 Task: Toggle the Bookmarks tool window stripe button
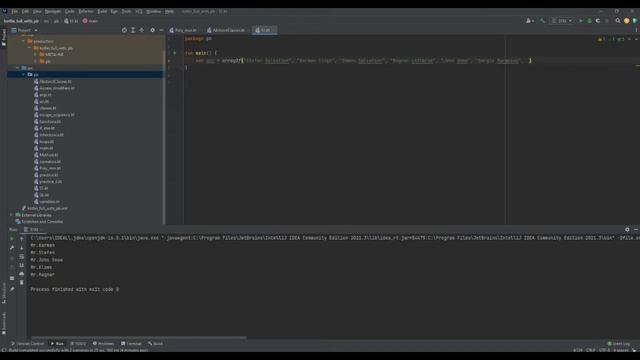coord(4,323)
